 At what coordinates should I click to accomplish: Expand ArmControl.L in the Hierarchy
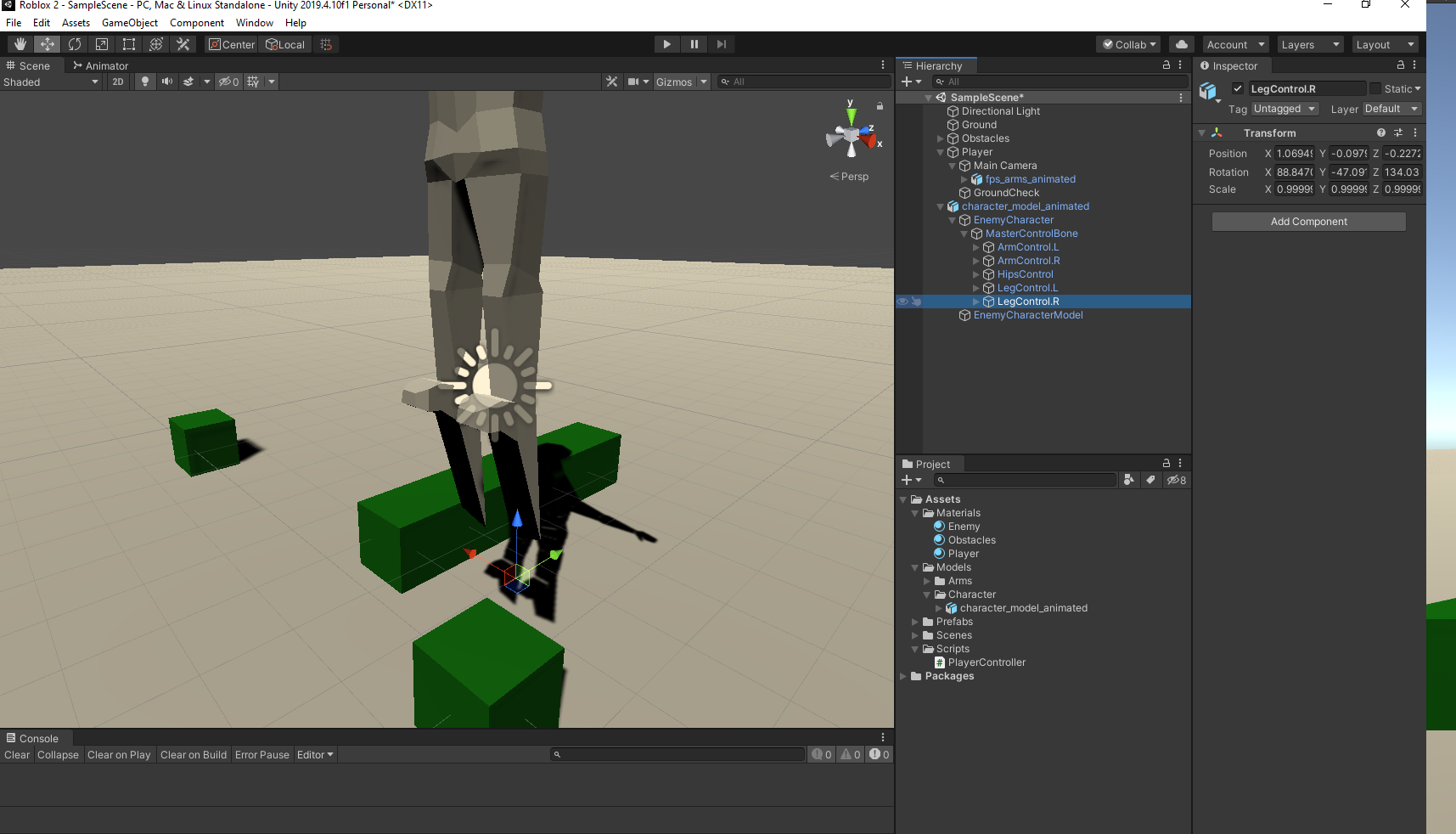[976, 247]
